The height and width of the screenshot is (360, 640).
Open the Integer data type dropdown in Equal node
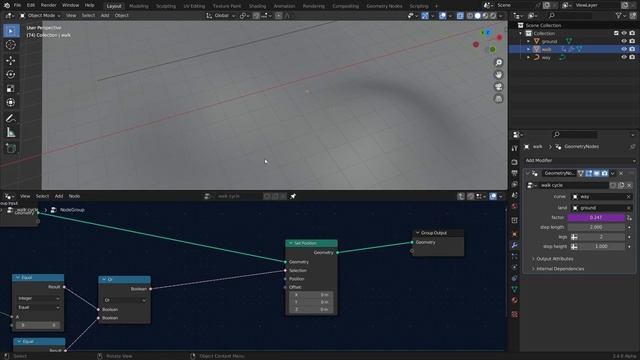[38, 298]
